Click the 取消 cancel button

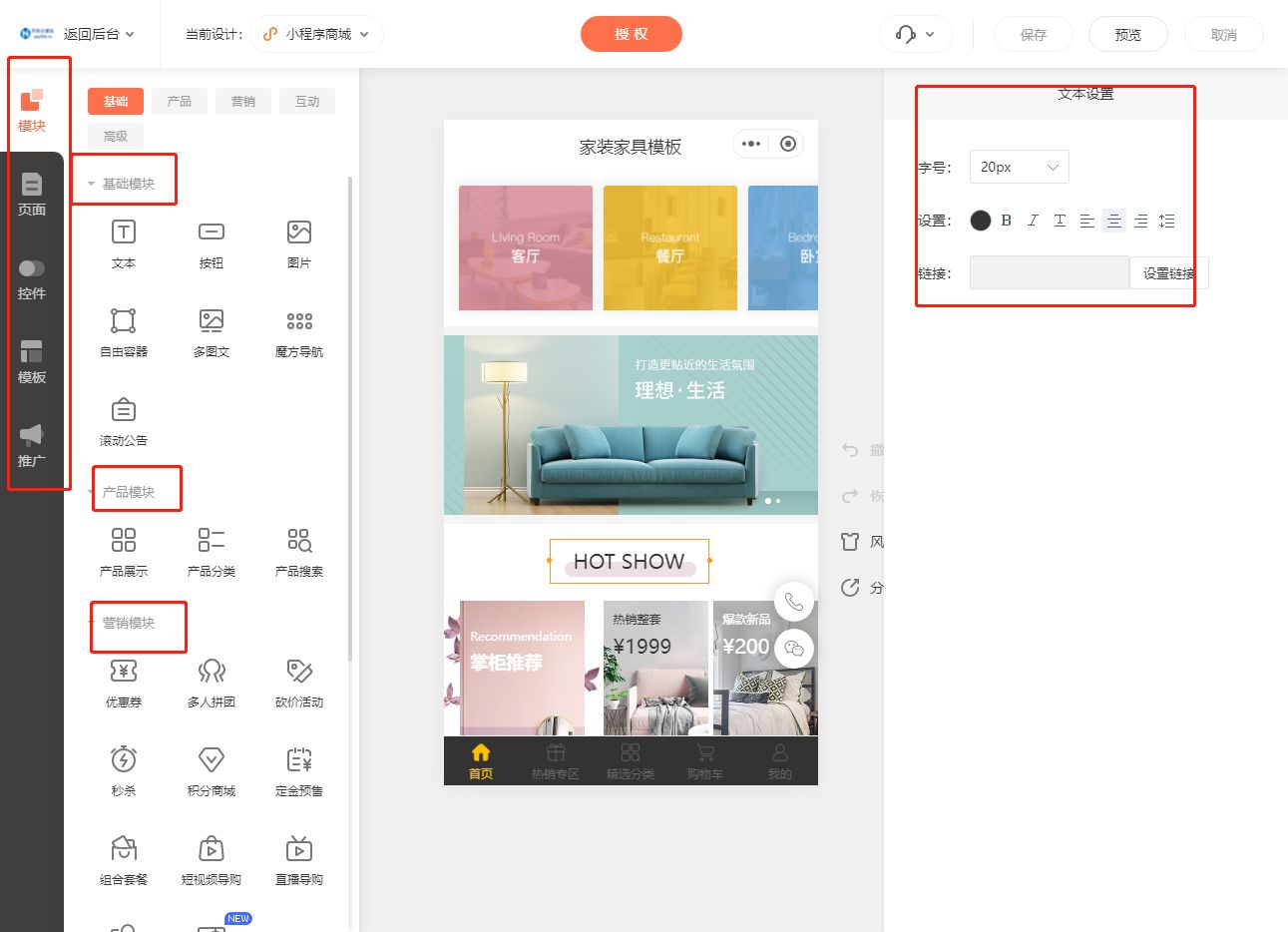tap(1224, 34)
